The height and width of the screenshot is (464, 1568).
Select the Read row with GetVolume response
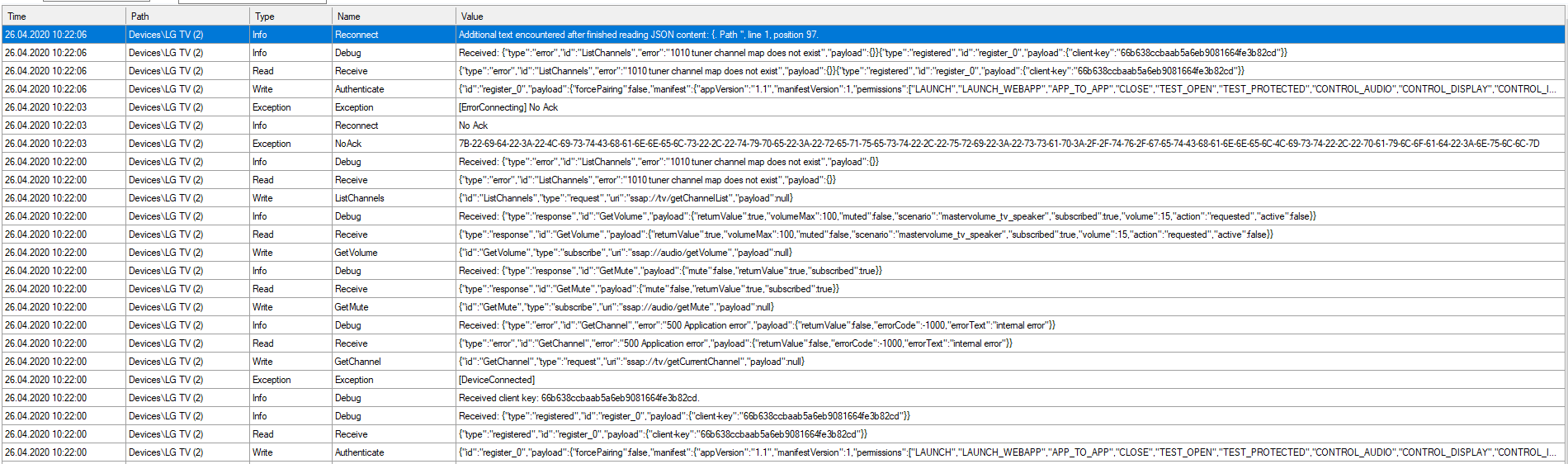(865, 234)
